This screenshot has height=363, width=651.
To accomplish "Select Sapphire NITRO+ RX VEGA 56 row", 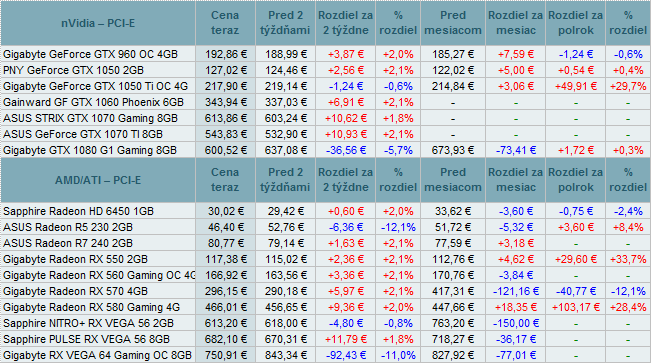I will (x=326, y=323).
